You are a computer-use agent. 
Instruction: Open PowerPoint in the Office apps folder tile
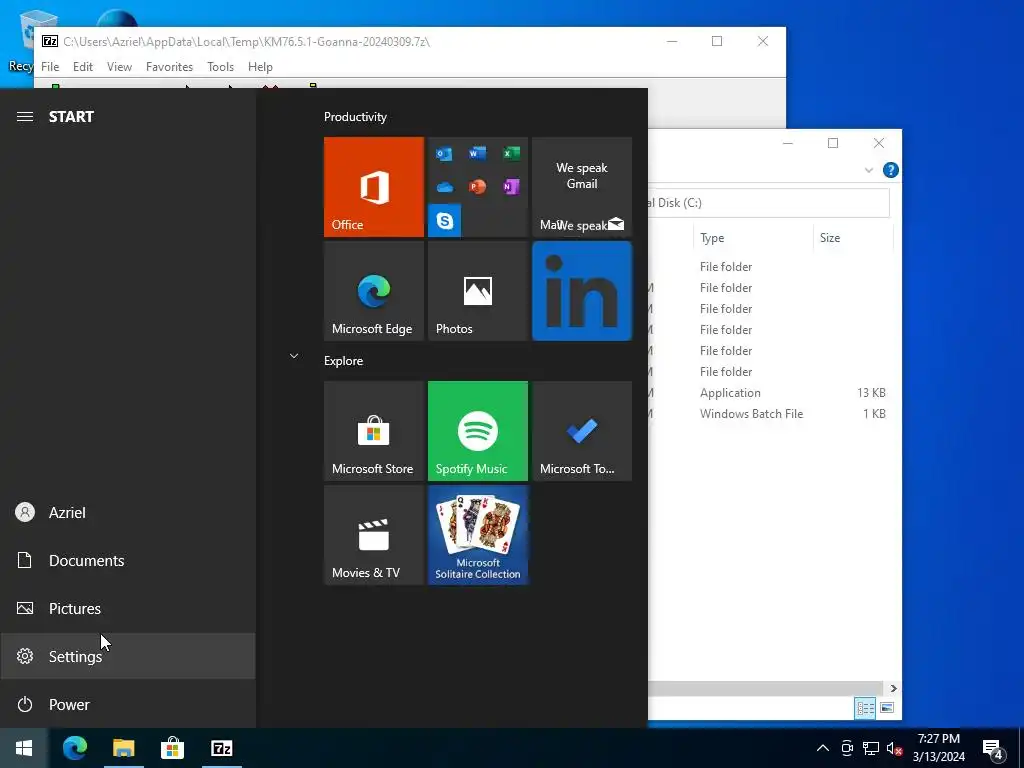point(477,187)
